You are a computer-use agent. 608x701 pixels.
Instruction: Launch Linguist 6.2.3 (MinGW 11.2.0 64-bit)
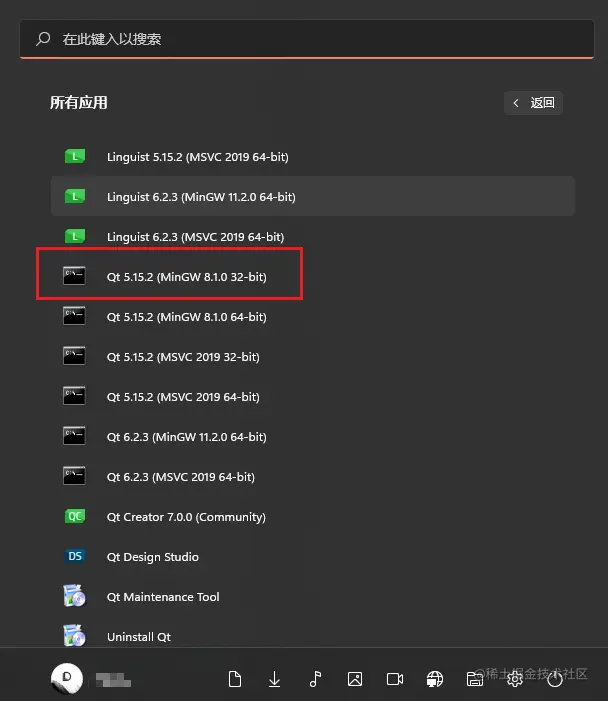click(x=312, y=196)
